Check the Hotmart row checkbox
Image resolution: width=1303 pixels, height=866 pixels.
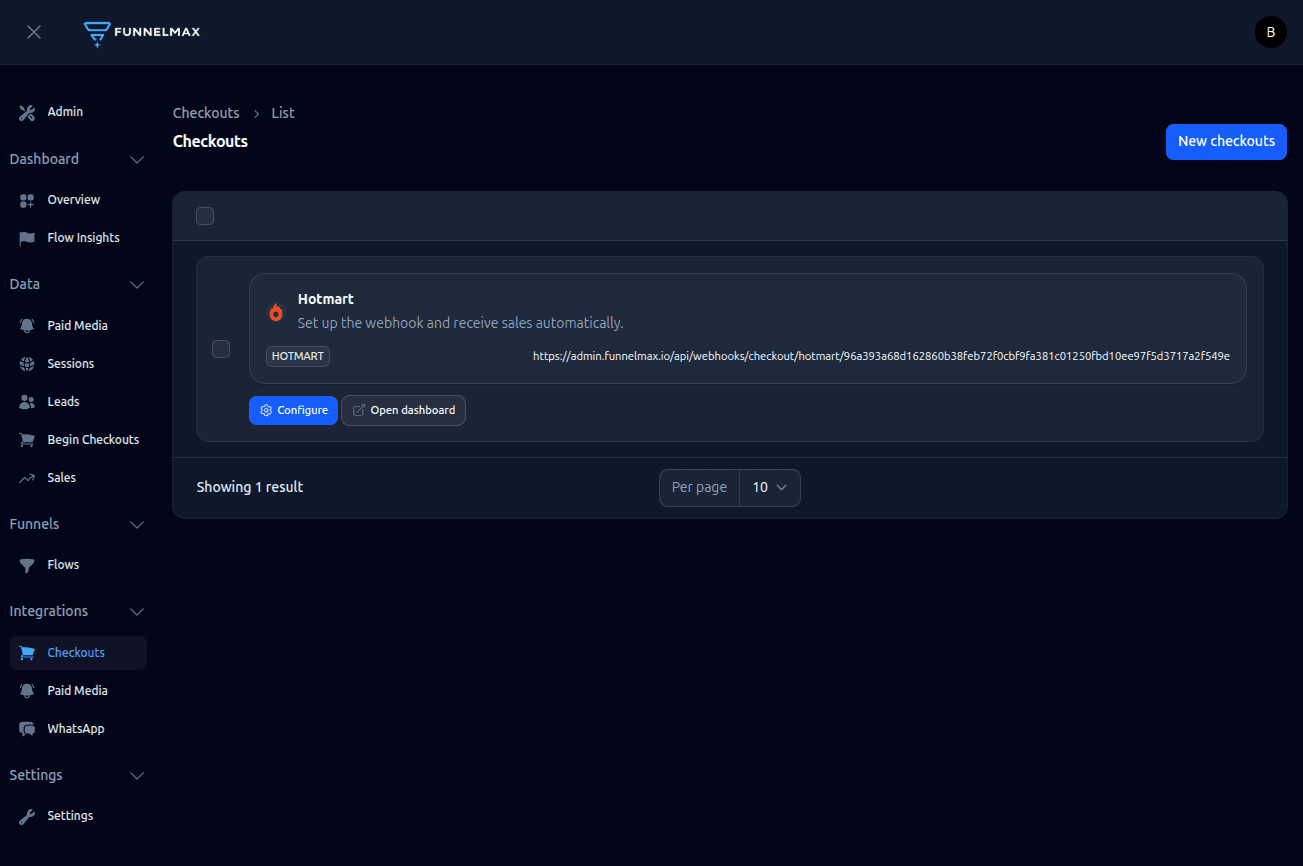[x=221, y=349]
